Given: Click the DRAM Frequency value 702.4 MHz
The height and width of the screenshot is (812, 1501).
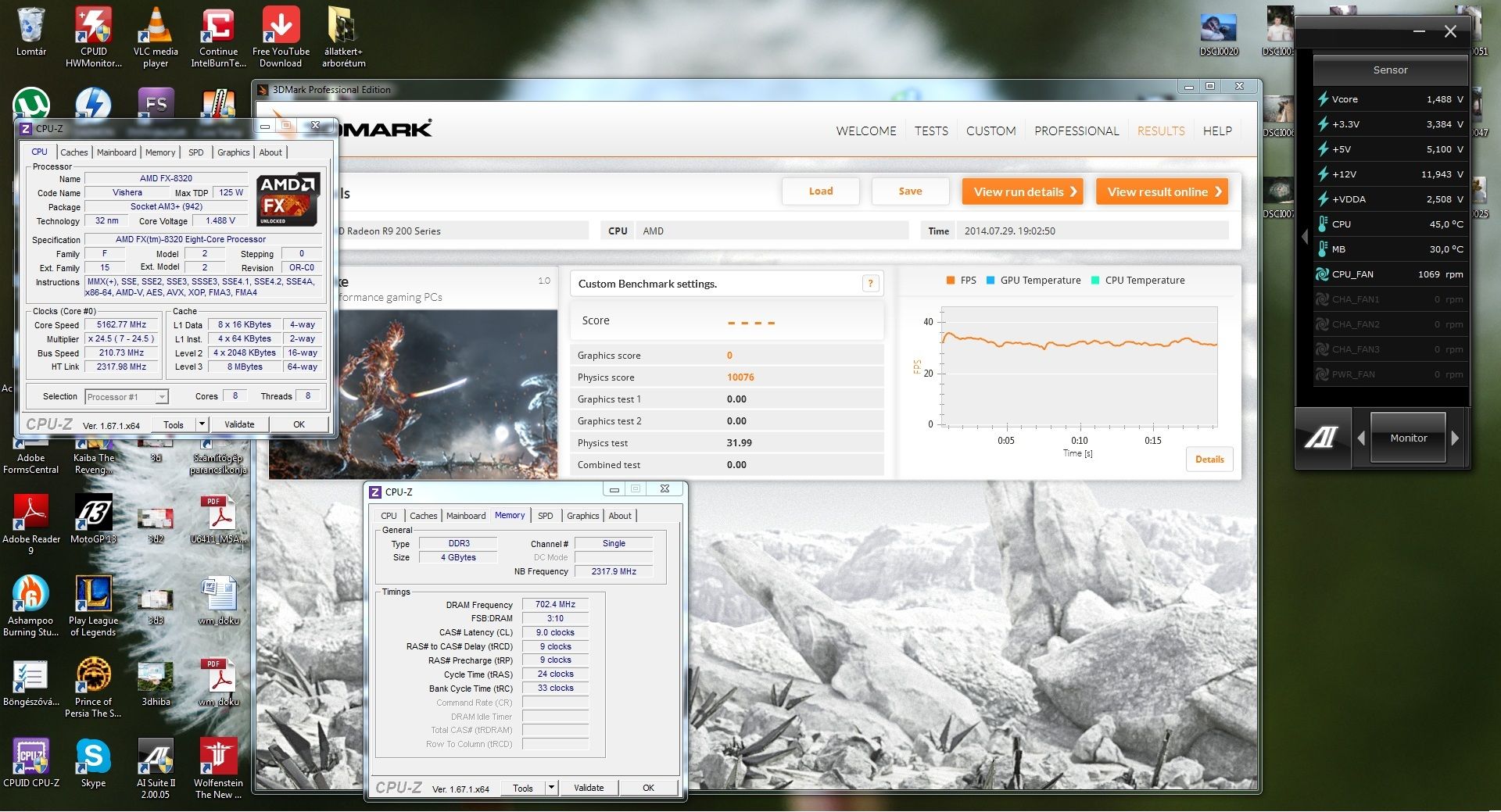Looking at the screenshot, I should (555, 605).
